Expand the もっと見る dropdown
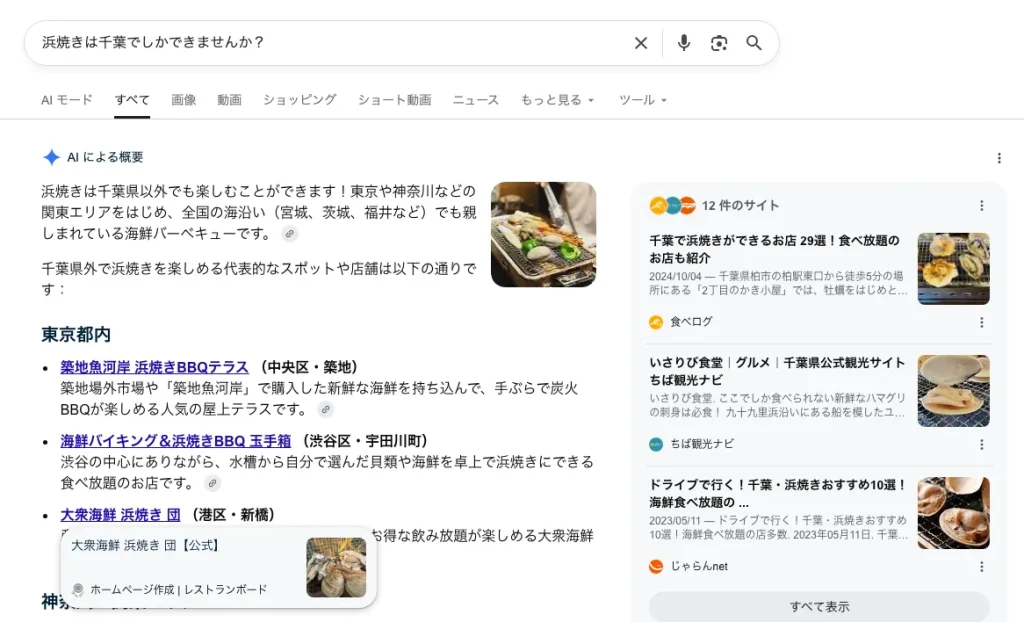 point(557,100)
